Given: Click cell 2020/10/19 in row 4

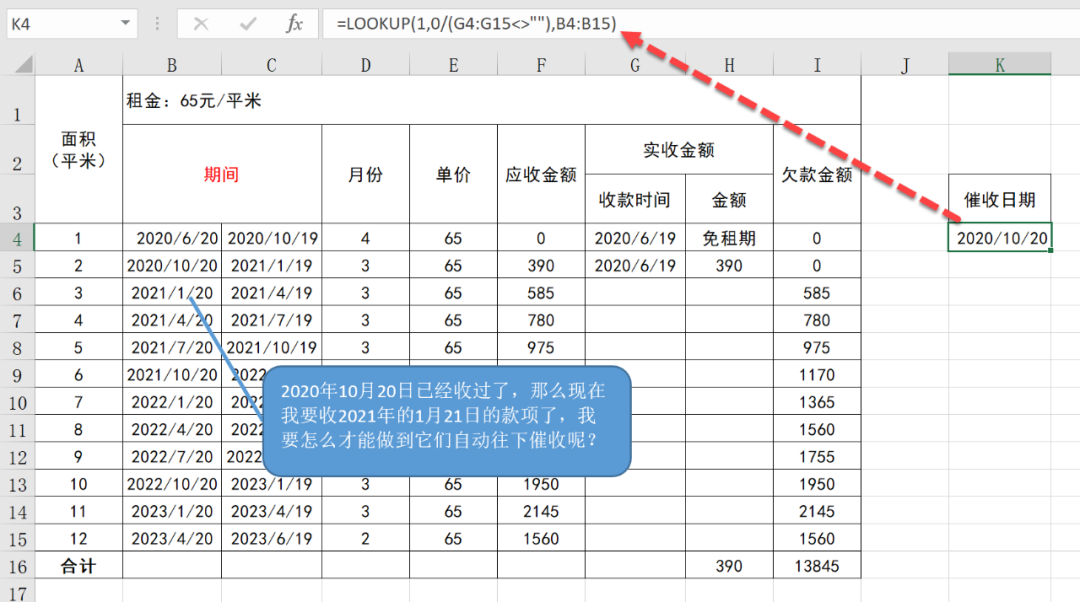Looking at the screenshot, I should (x=271, y=238).
